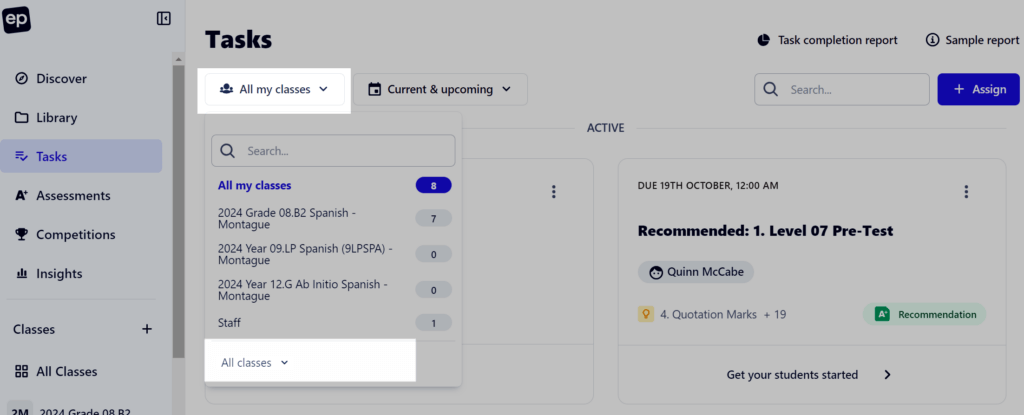Click the magnifier icon in class search
The image size is (1024, 415).
227,150
